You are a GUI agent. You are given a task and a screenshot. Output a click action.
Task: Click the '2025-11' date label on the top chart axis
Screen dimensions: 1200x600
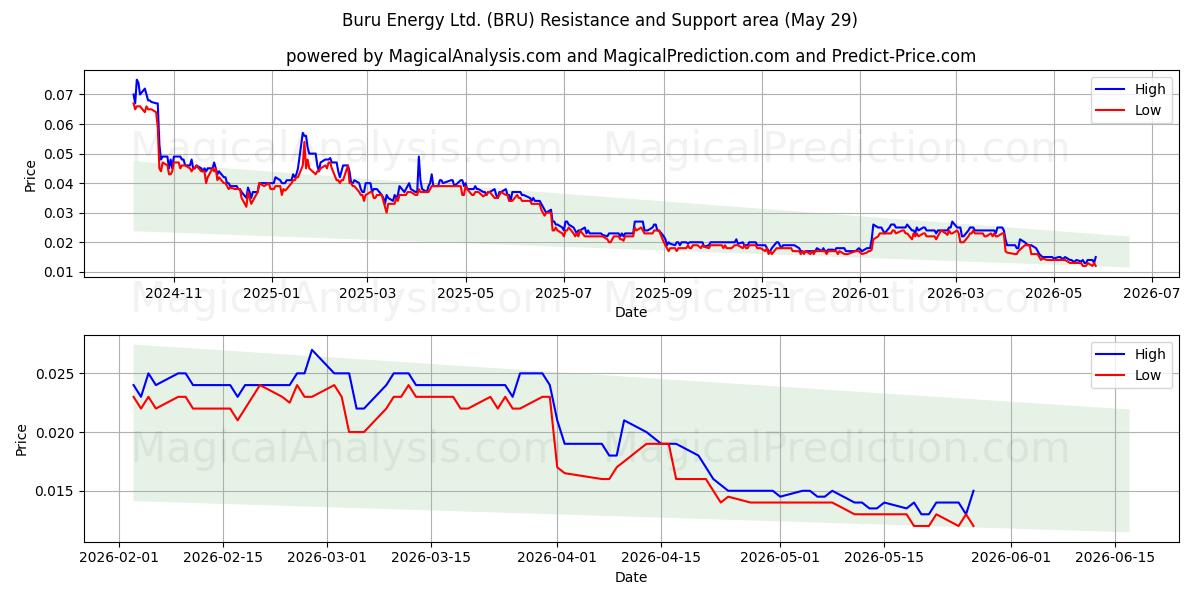[762, 293]
